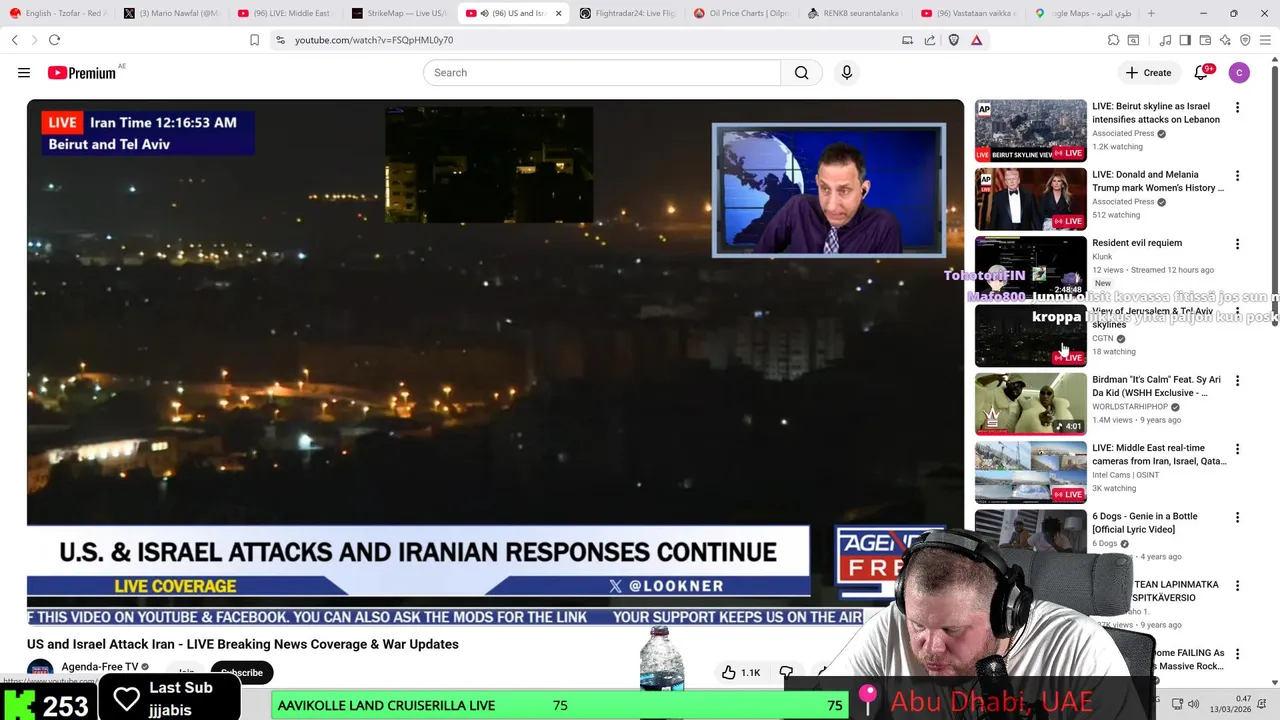Go to YouTube Premium home logo
This screenshot has width=1280, height=720.
tap(82, 73)
